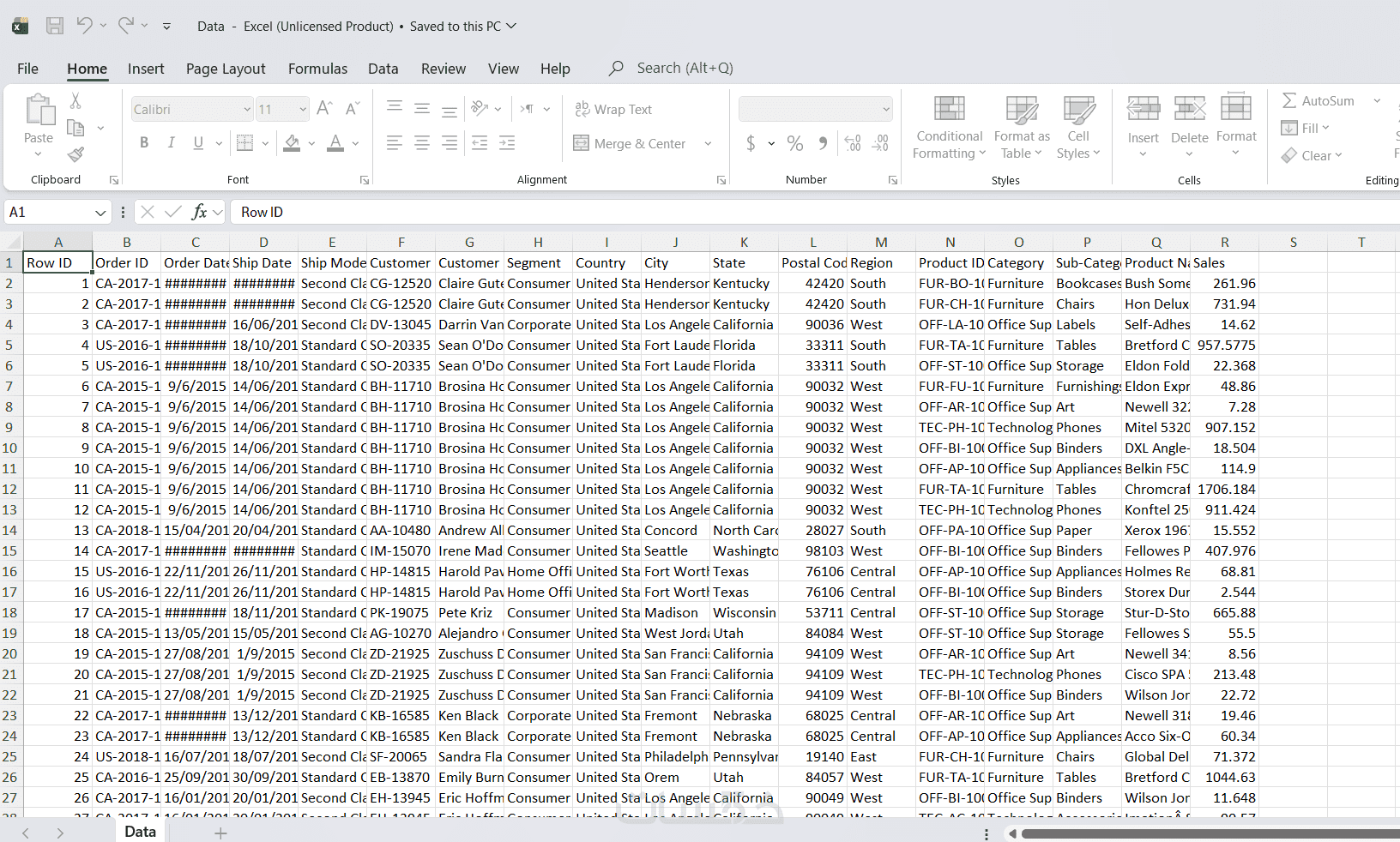
Task: Click the Format cells button
Action: point(1236,125)
